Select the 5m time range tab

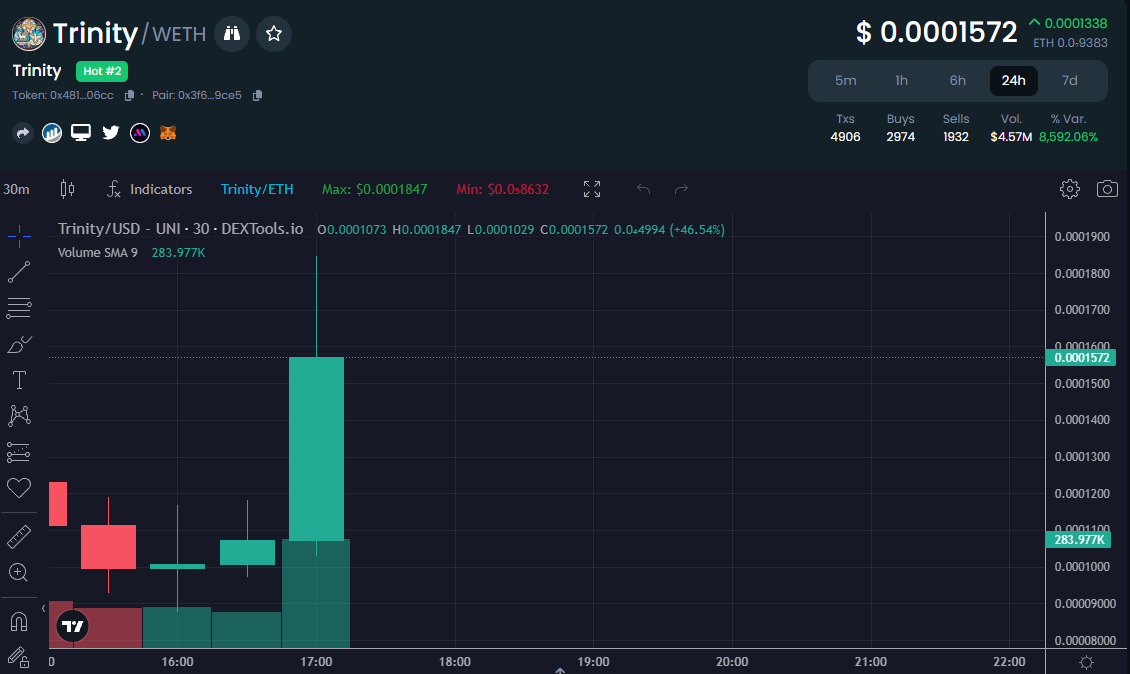pyautogui.click(x=845, y=80)
